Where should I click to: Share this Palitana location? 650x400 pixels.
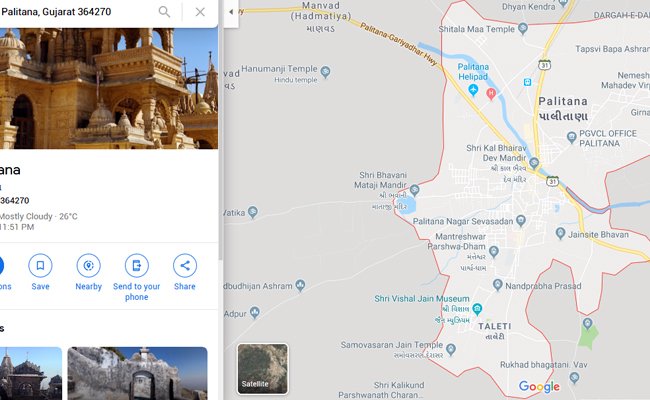(x=184, y=266)
